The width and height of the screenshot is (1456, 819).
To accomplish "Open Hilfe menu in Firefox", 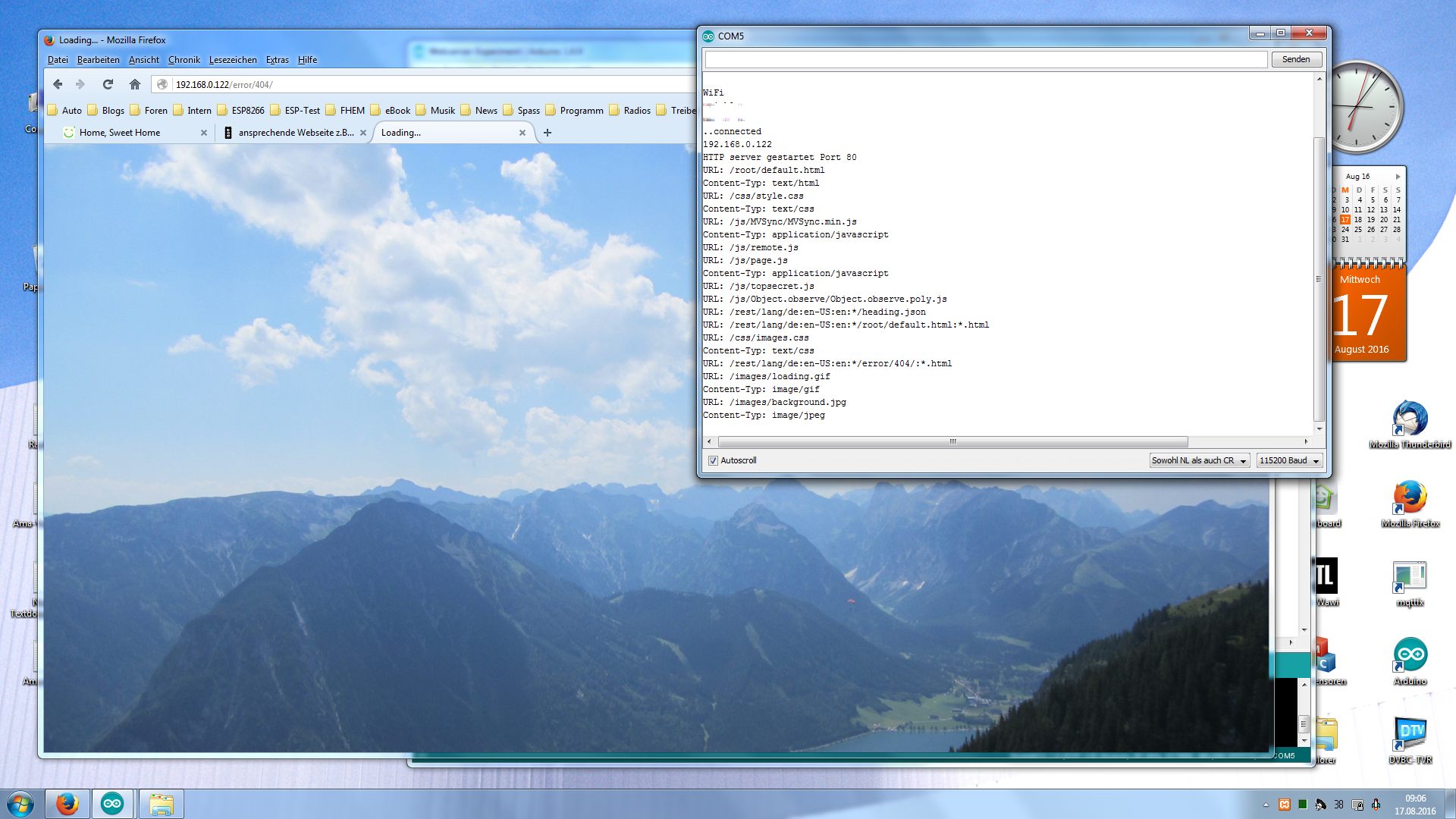I will [x=307, y=60].
